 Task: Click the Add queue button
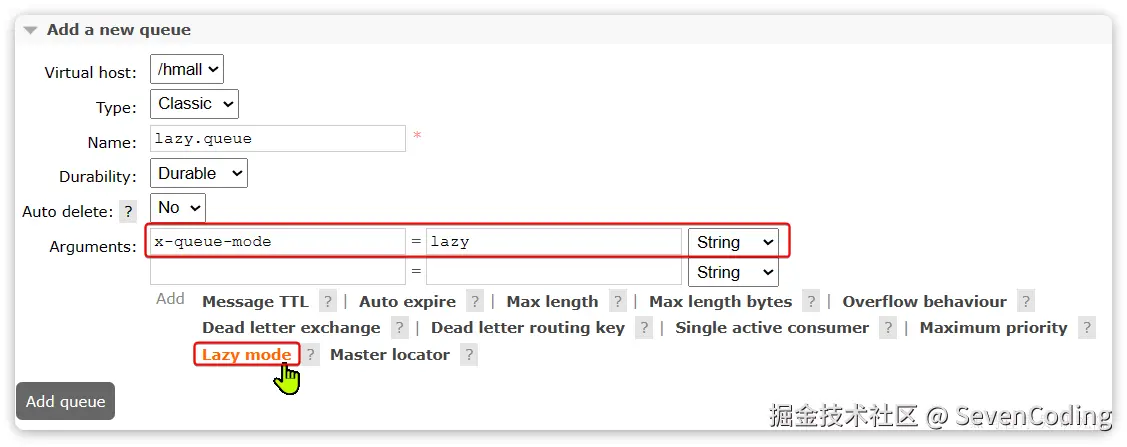click(65, 401)
